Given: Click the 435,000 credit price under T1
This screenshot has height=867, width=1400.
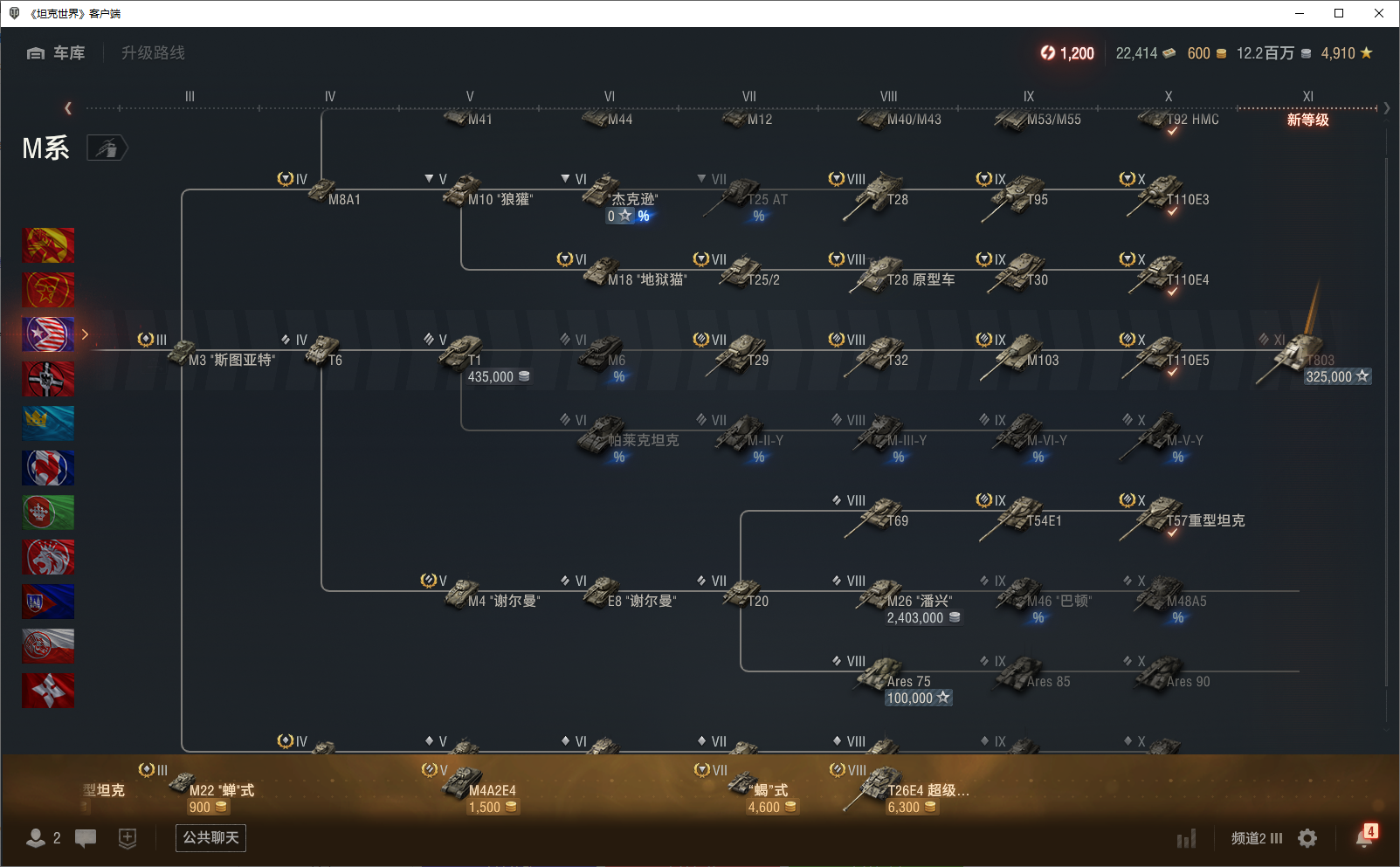Looking at the screenshot, I should 499,377.
